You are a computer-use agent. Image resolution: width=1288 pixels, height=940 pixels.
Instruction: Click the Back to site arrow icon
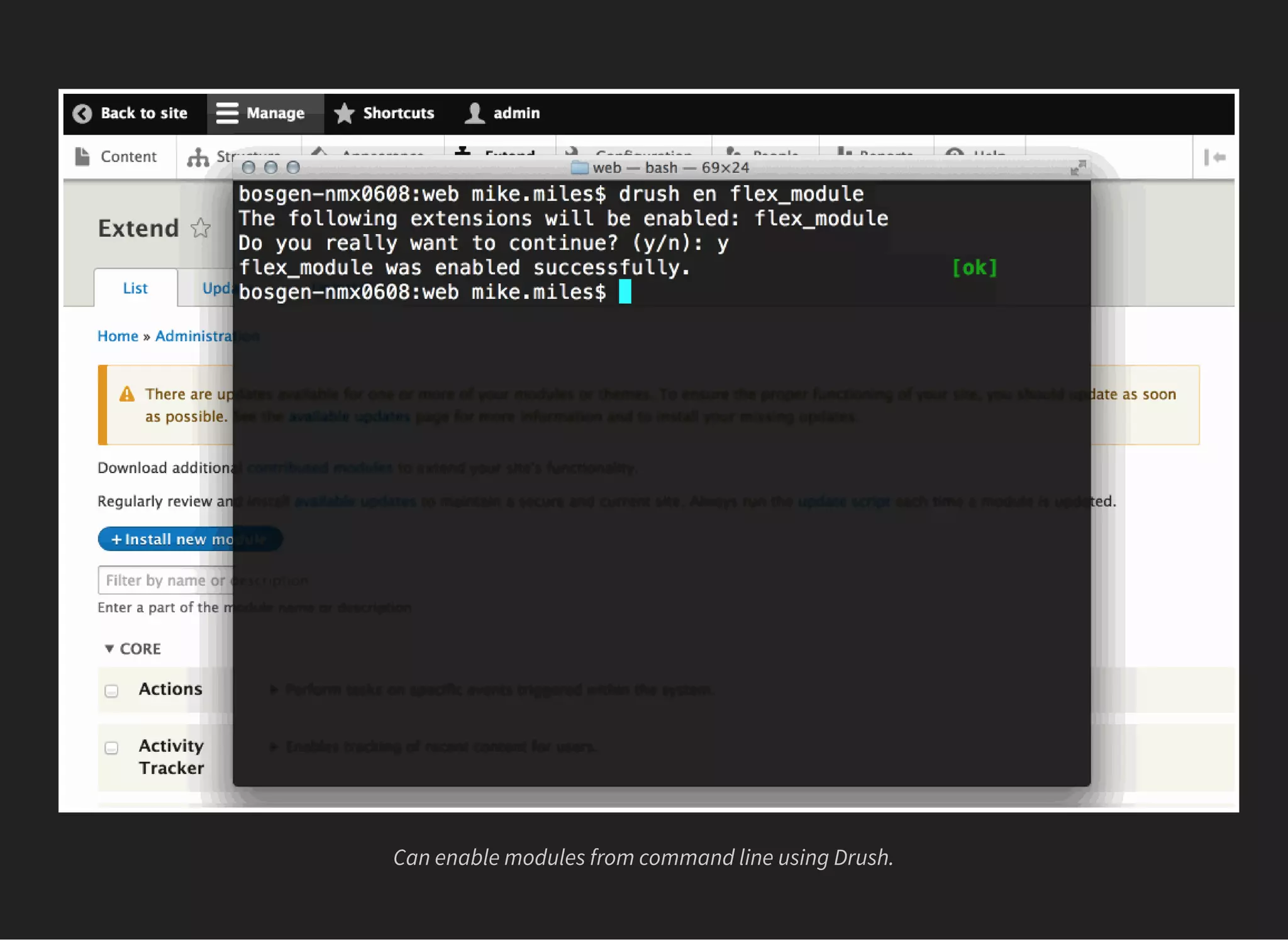[82, 113]
